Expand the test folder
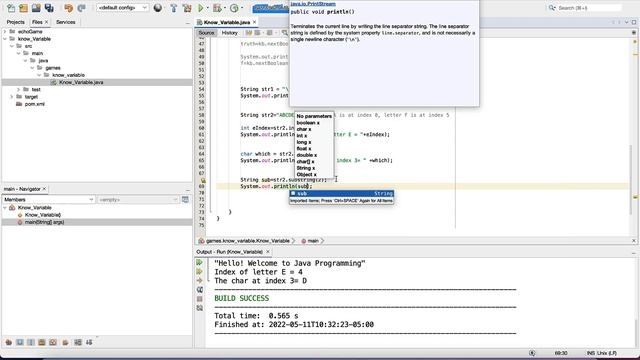Viewport: 640px width, 360px height. (x=18, y=89)
